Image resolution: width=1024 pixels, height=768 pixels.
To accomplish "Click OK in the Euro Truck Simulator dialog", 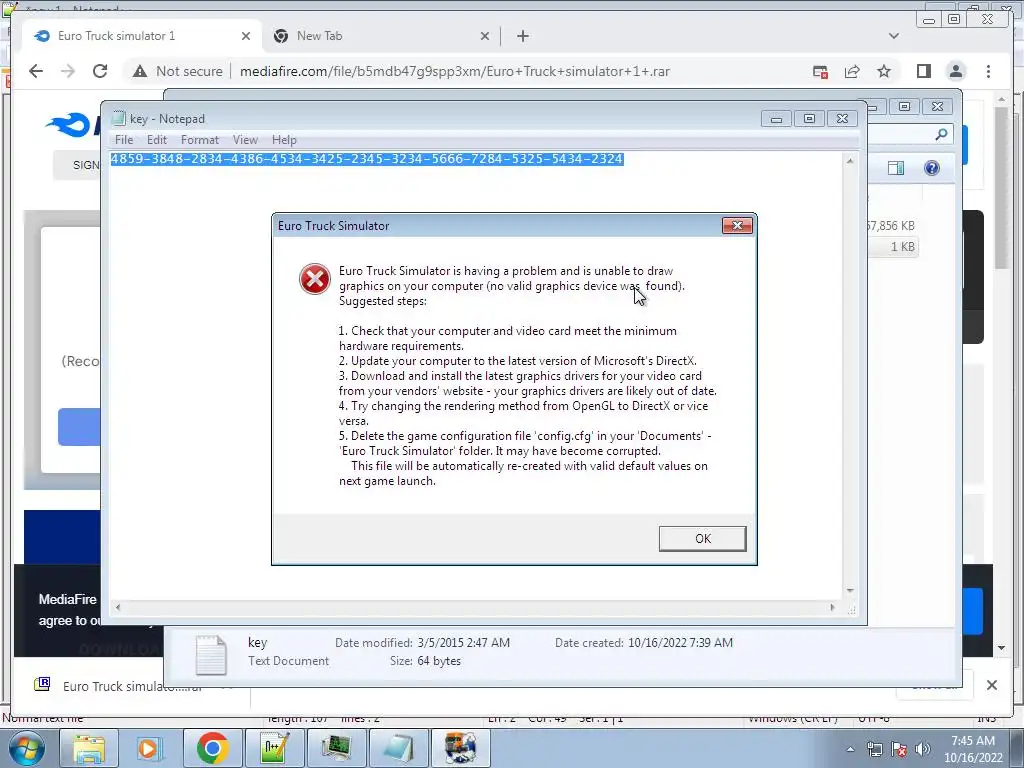I will point(702,539).
